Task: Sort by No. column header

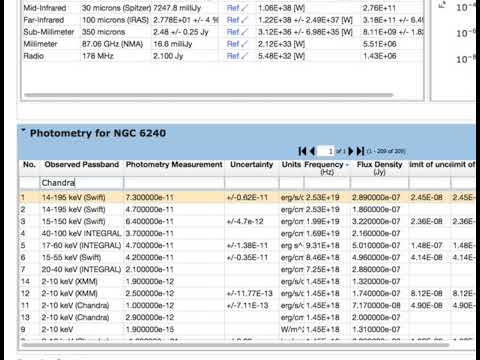Action: point(29,165)
